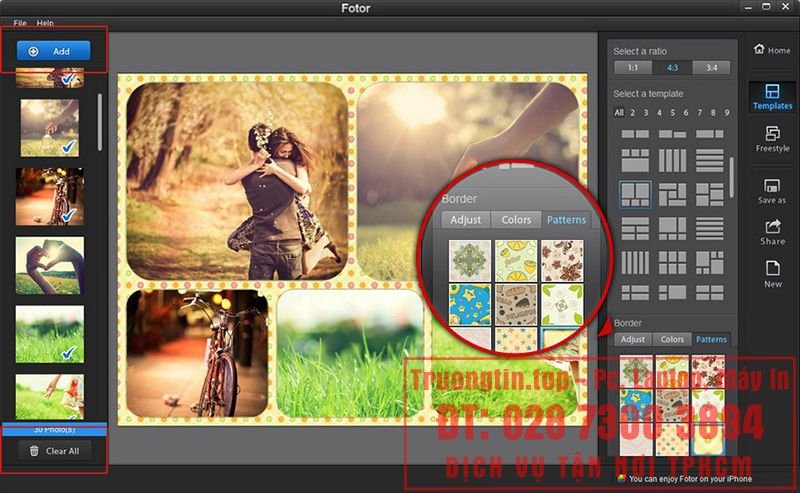
Task: Open the Border Adjust tab
Action: coord(633,340)
